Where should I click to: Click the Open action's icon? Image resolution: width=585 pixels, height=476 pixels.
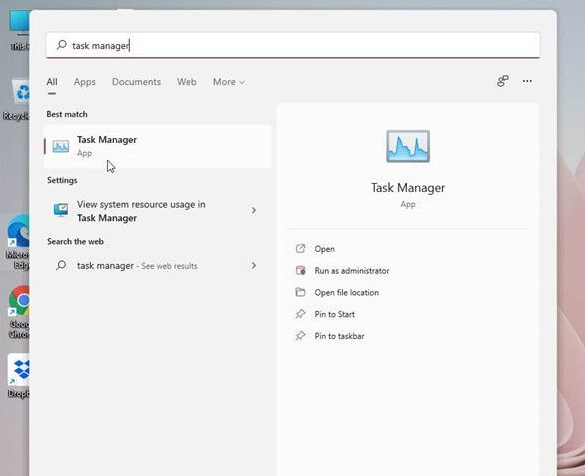300,248
